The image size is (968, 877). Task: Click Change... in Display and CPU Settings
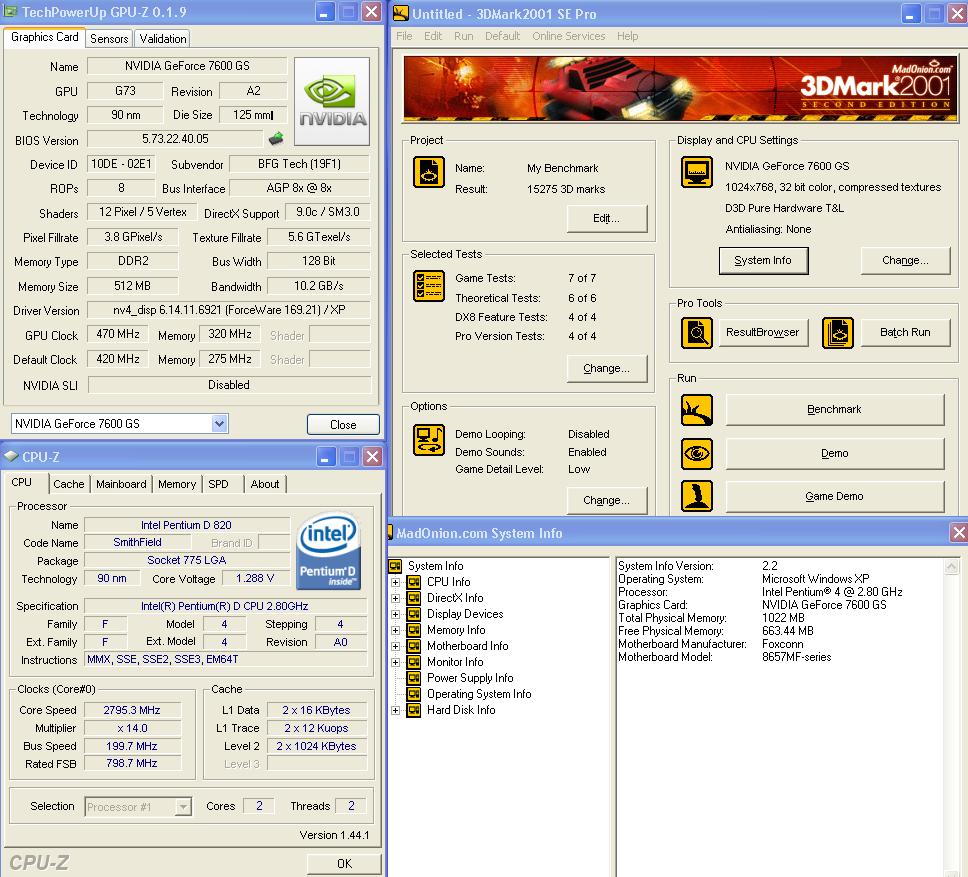[905, 260]
